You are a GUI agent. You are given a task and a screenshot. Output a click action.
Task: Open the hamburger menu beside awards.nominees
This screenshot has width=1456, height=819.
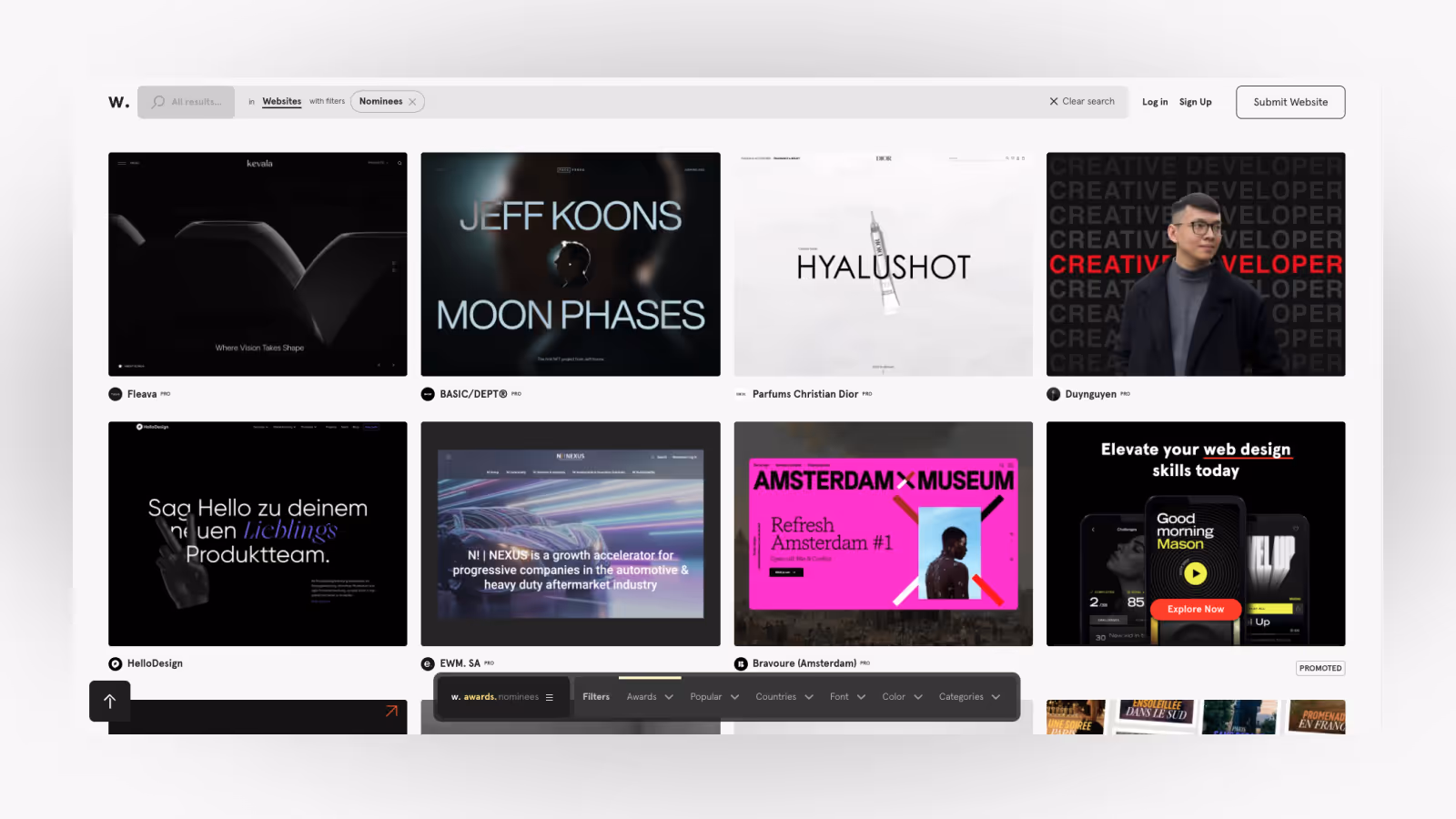tap(550, 698)
